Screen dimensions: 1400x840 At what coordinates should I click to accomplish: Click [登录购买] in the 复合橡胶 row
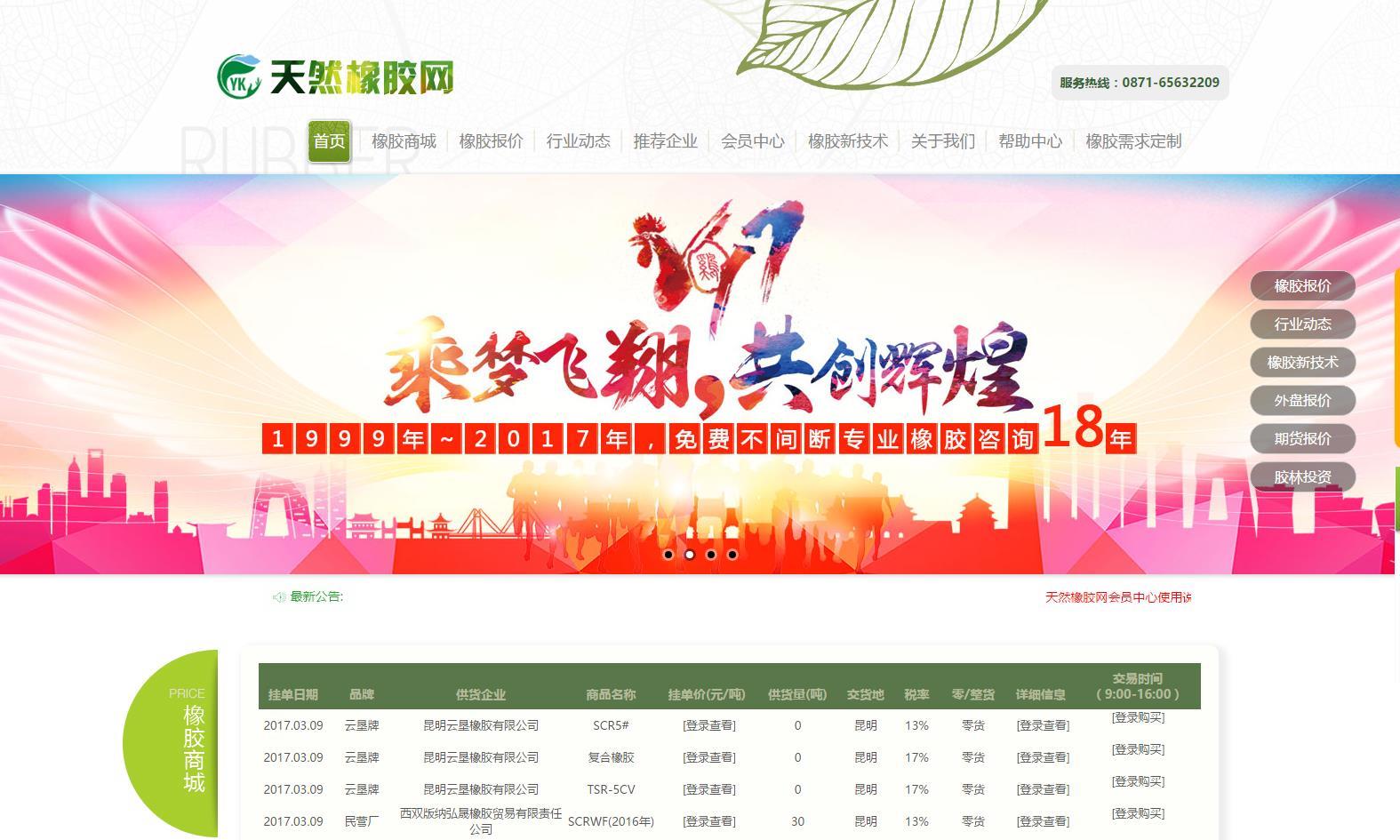[x=1137, y=749]
